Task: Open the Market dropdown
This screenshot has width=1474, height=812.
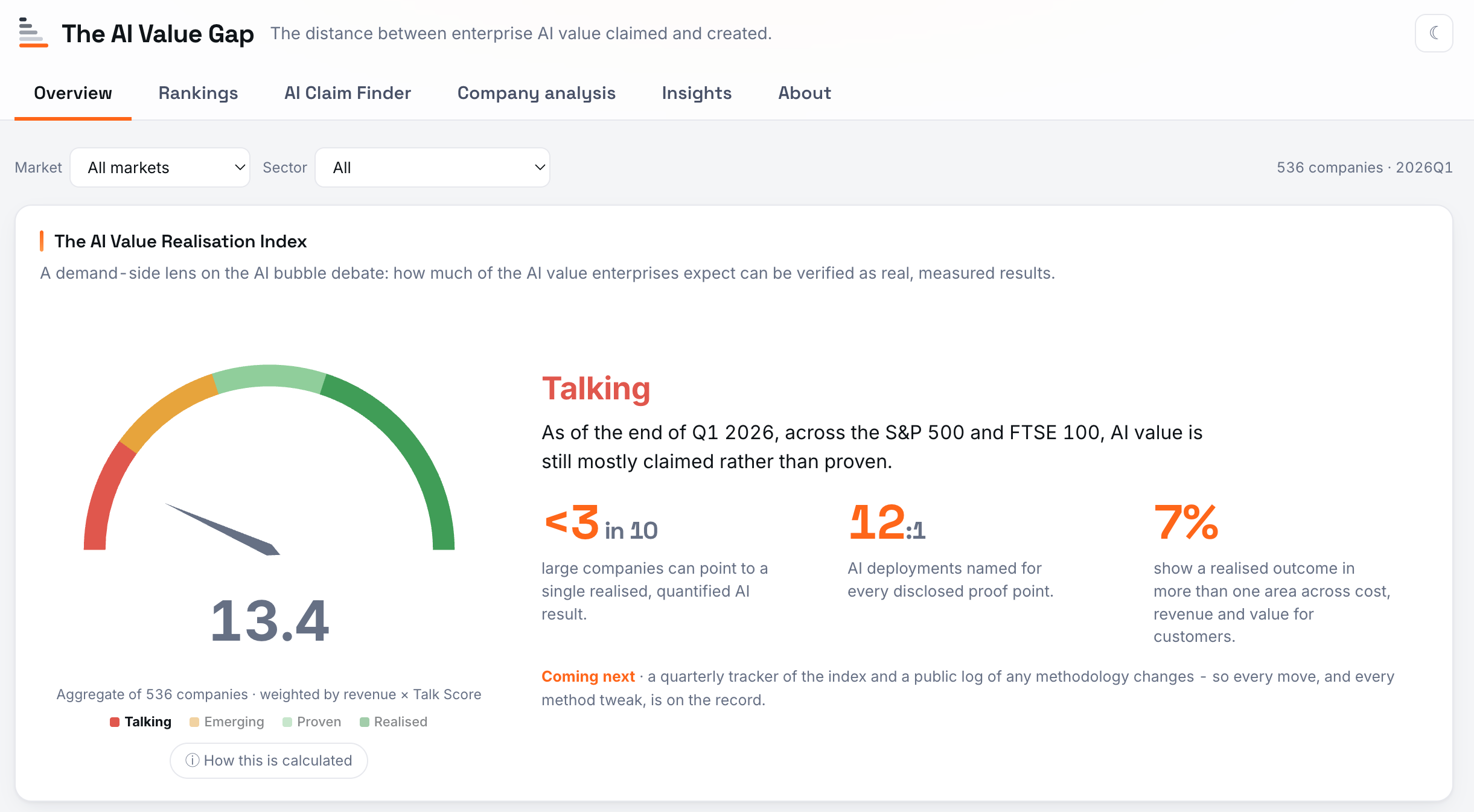Action: pos(160,167)
